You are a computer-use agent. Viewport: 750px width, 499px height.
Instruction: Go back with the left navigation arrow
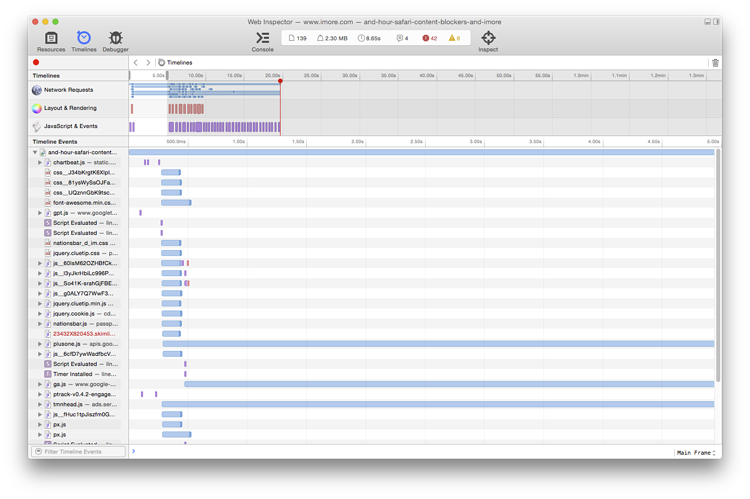(x=136, y=63)
